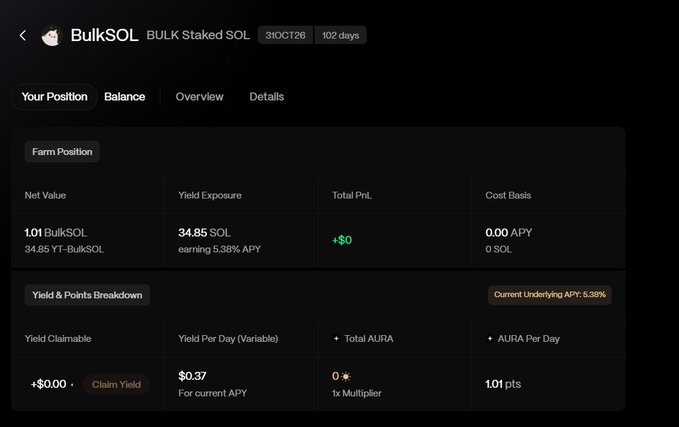Click the Claim Yield button
The width and height of the screenshot is (679, 427).
116,385
